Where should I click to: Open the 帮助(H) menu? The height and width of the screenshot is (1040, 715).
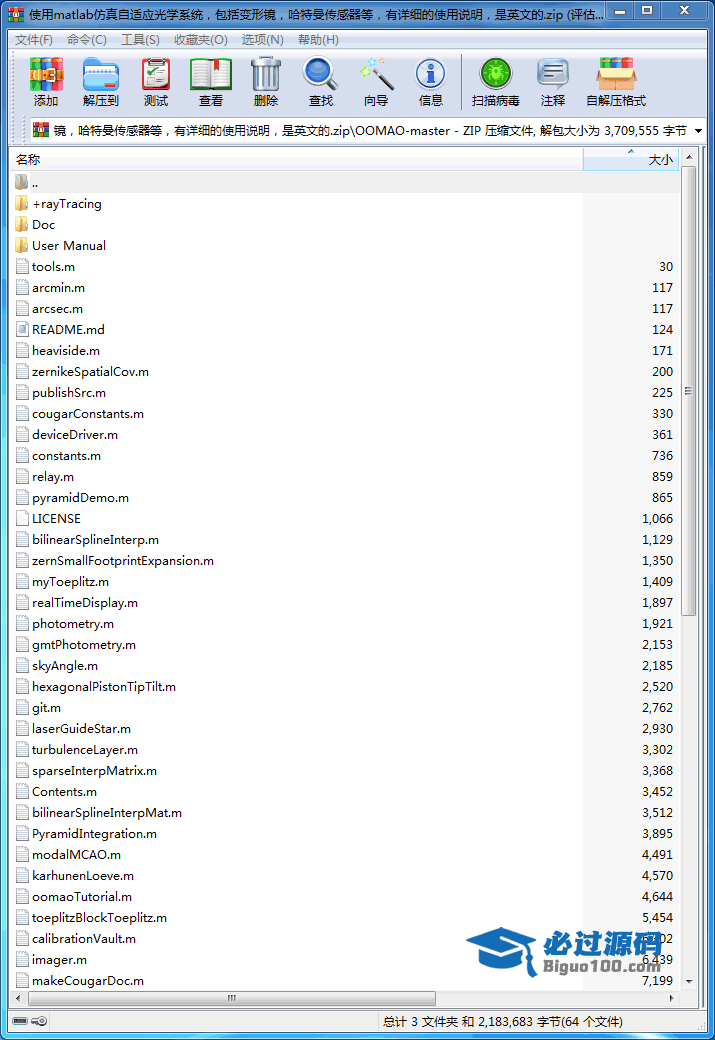(x=318, y=40)
